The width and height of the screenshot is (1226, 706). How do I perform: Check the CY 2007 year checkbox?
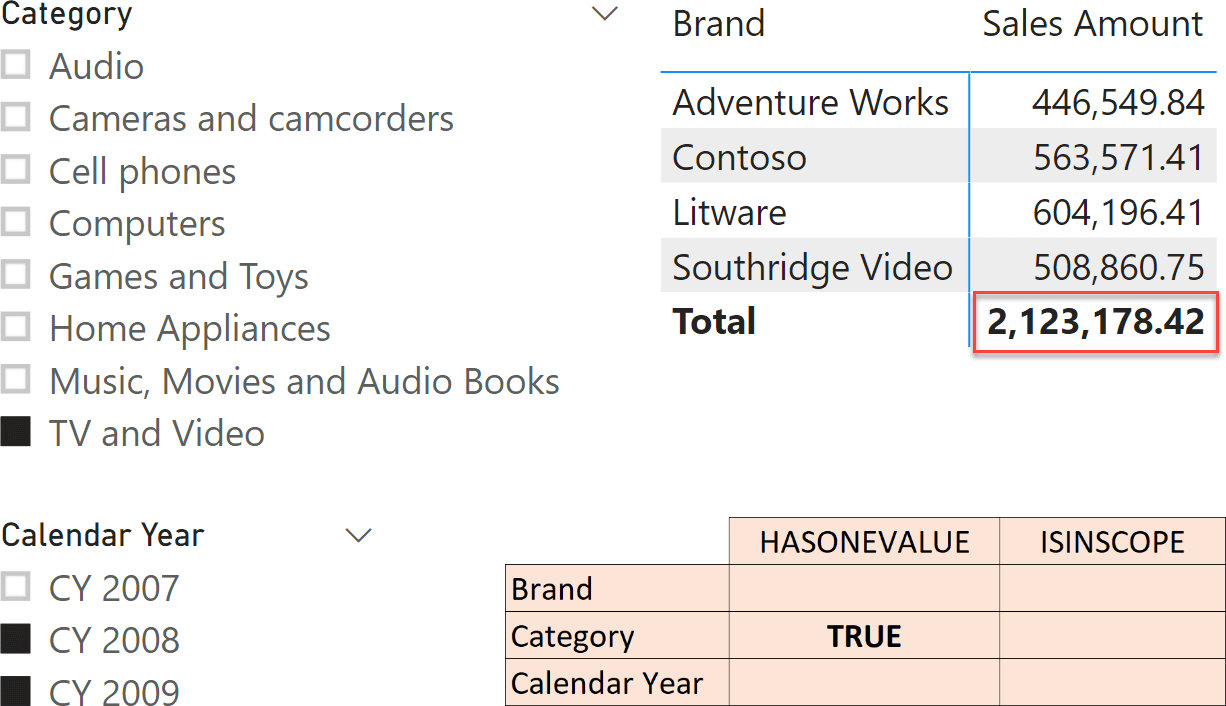coord(15,587)
